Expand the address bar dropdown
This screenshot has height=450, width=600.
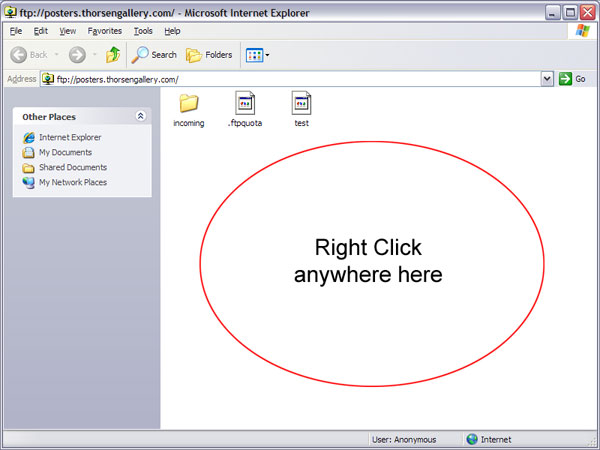pos(547,79)
